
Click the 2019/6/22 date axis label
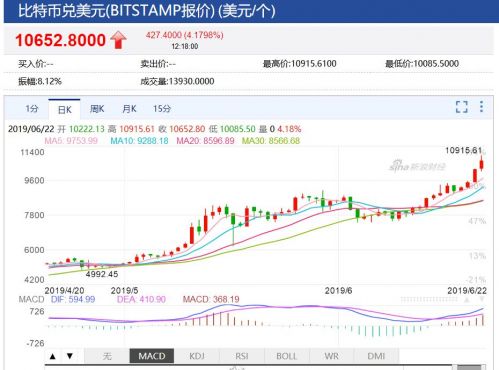click(x=467, y=291)
